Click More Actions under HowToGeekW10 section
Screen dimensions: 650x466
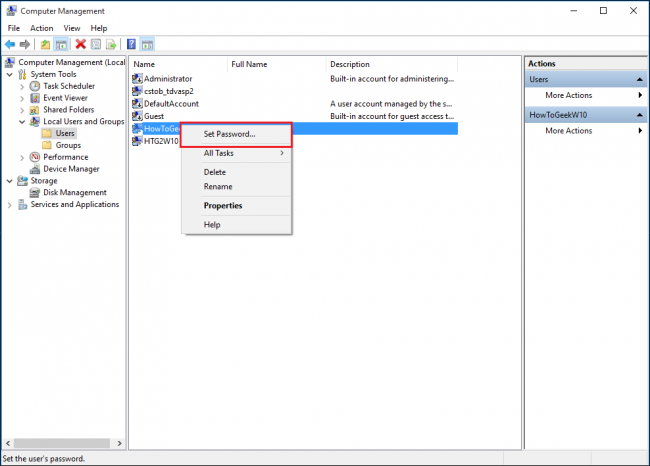pos(569,131)
